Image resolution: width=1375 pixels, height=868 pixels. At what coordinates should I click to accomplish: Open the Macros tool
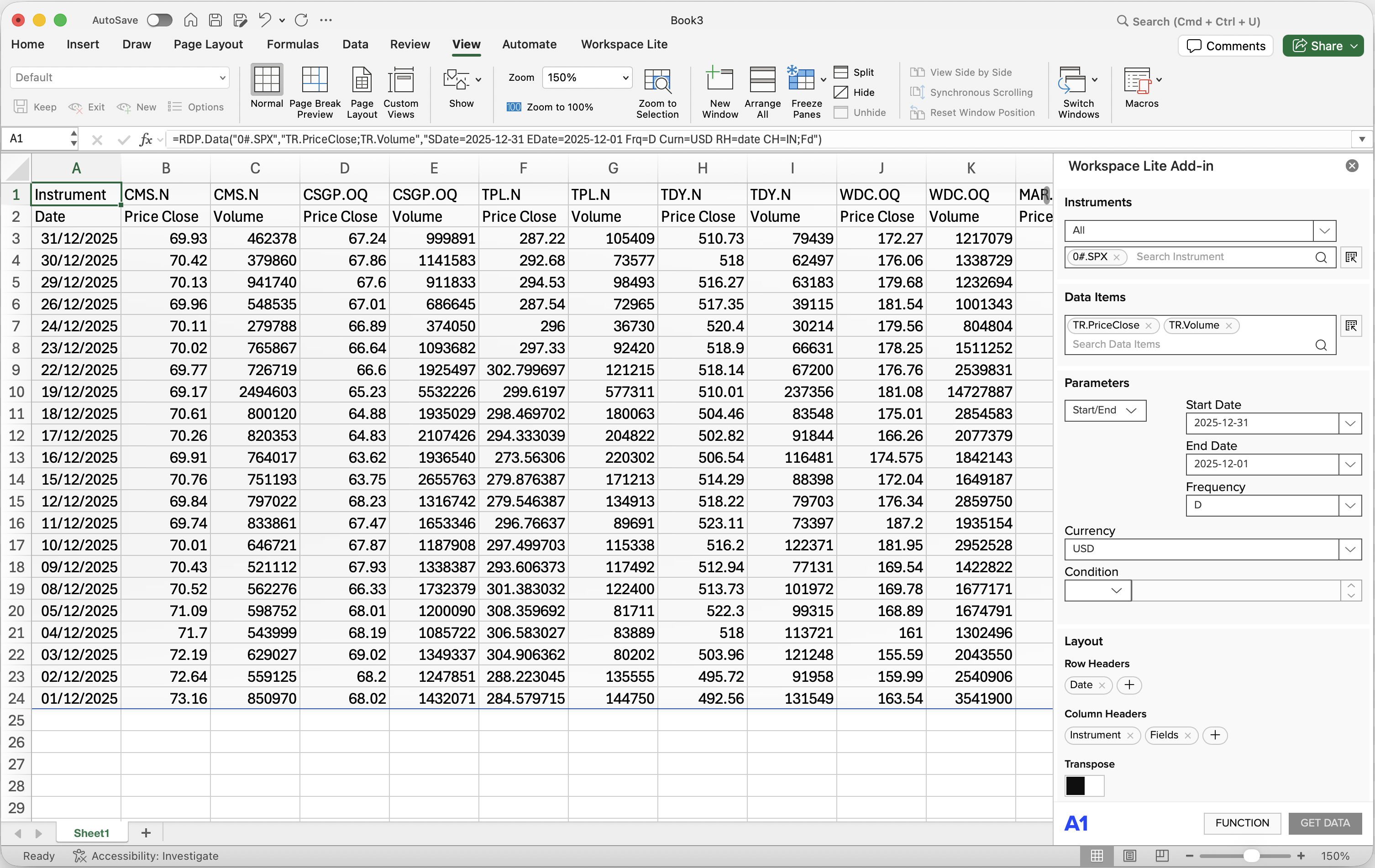pyautogui.click(x=1138, y=80)
